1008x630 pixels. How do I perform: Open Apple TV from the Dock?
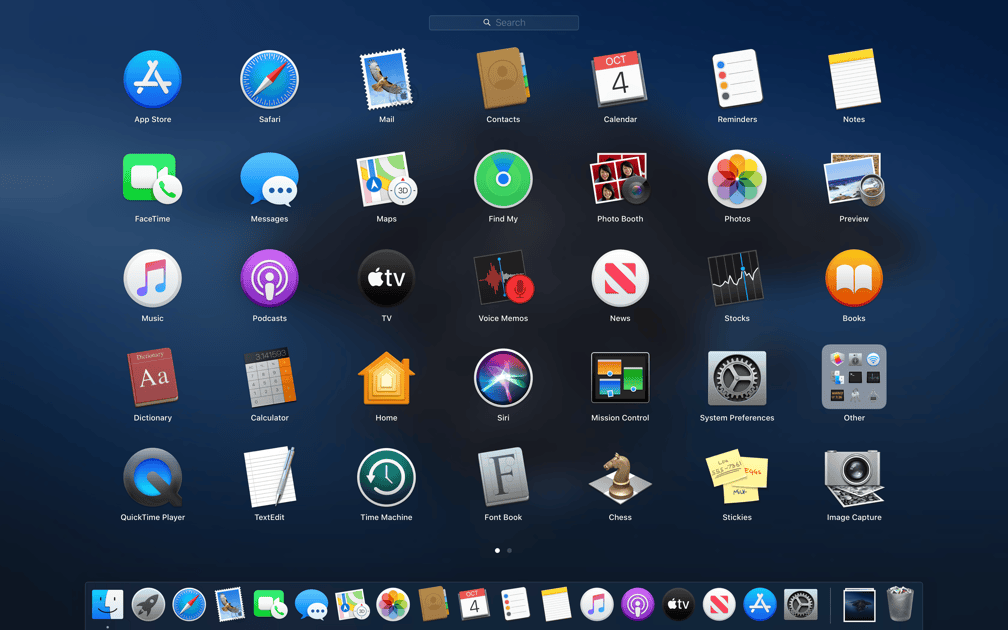[678, 605]
